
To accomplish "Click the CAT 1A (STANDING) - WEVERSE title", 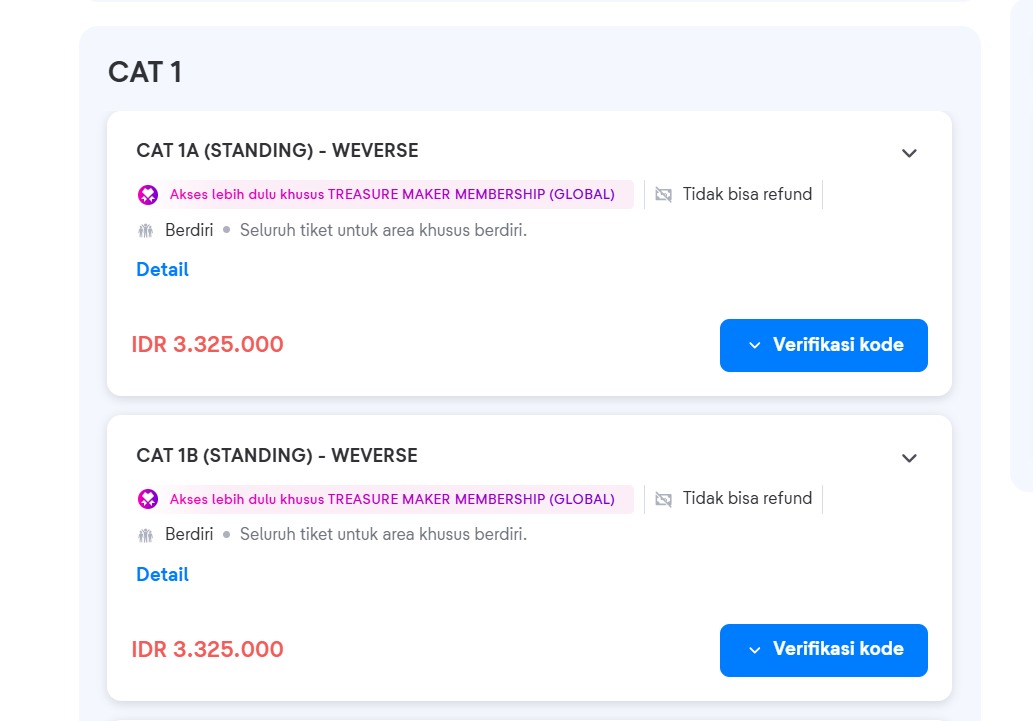I will pyautogui.click(x=277, y=150).
